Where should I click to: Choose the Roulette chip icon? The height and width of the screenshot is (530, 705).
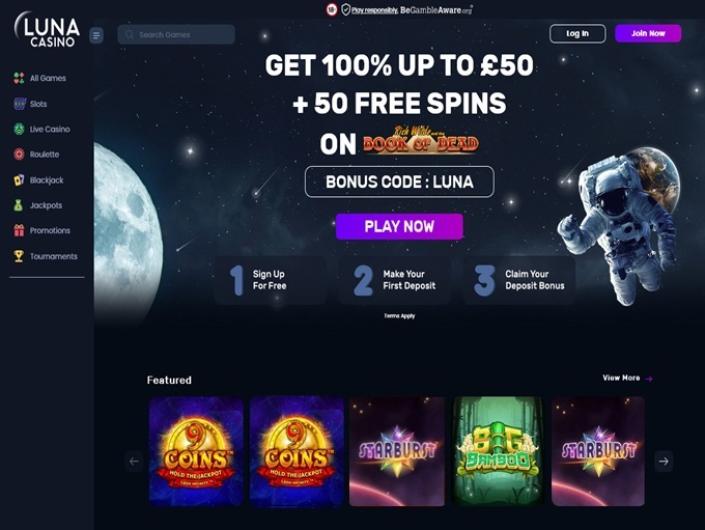tap(19, 154)
